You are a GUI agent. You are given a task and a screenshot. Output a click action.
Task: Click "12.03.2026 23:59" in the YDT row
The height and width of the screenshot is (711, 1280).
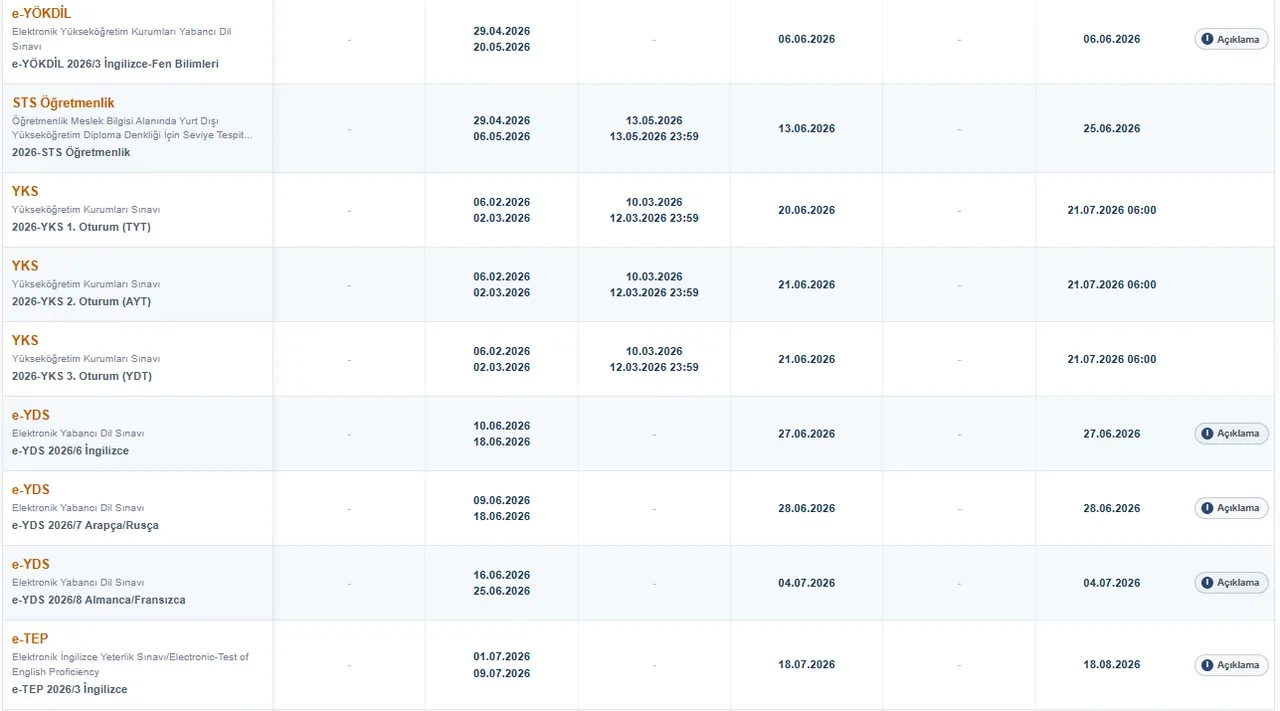pos(654,367)
